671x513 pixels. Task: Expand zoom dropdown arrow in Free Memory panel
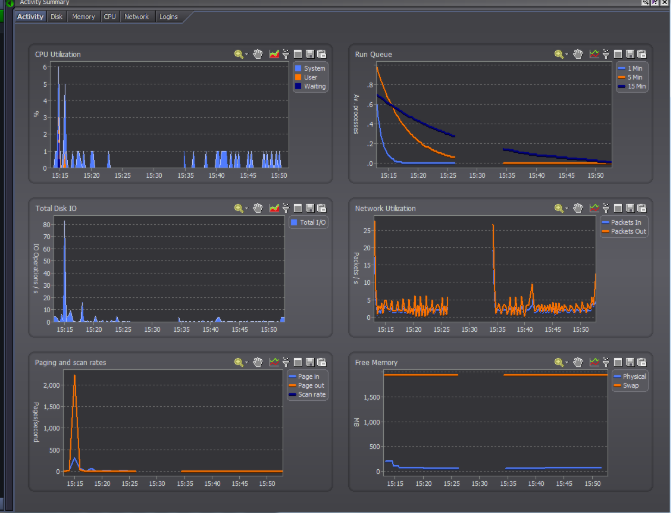click(x=566, y=363)
